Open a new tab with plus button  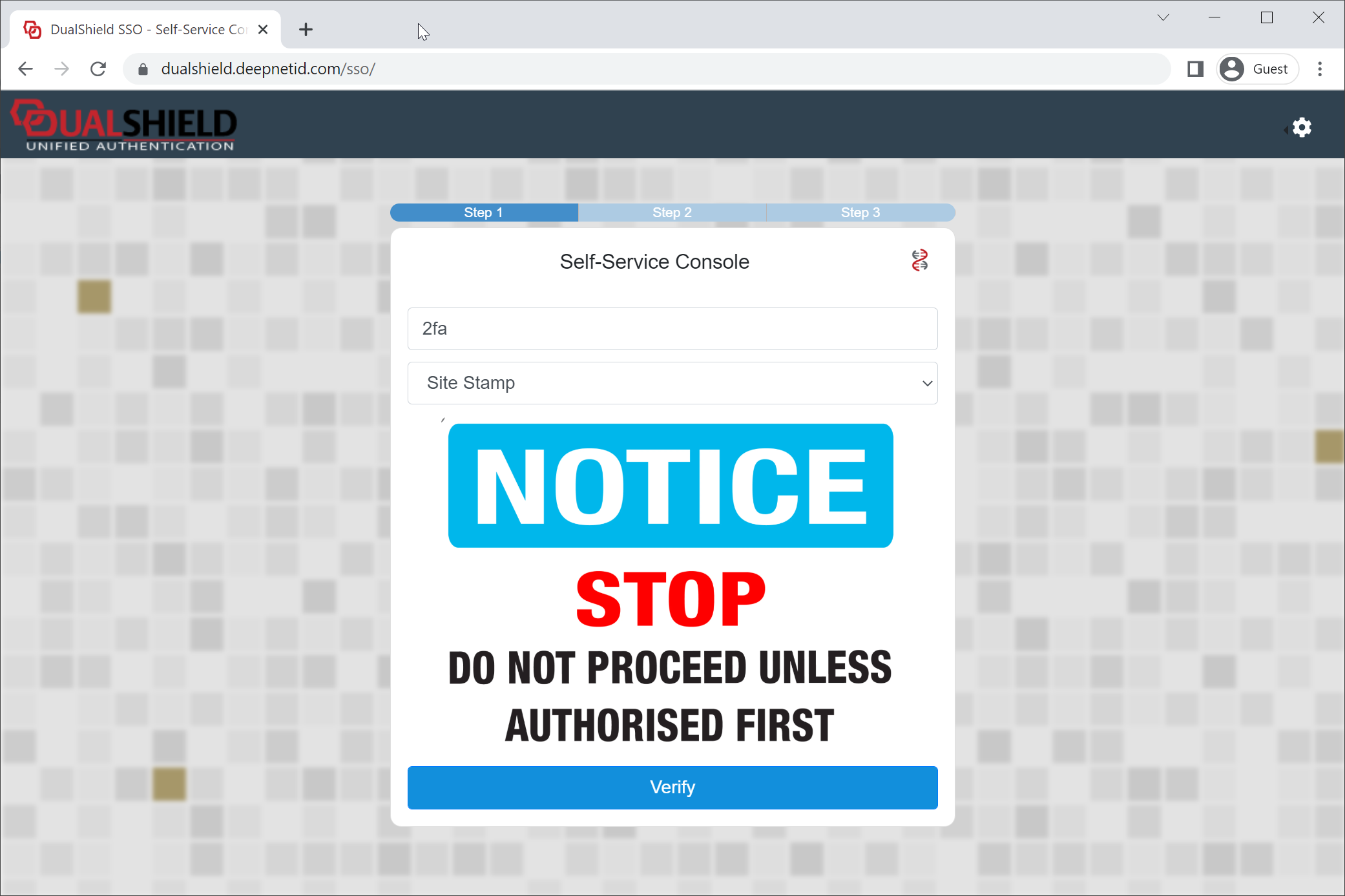pos(306,30)
